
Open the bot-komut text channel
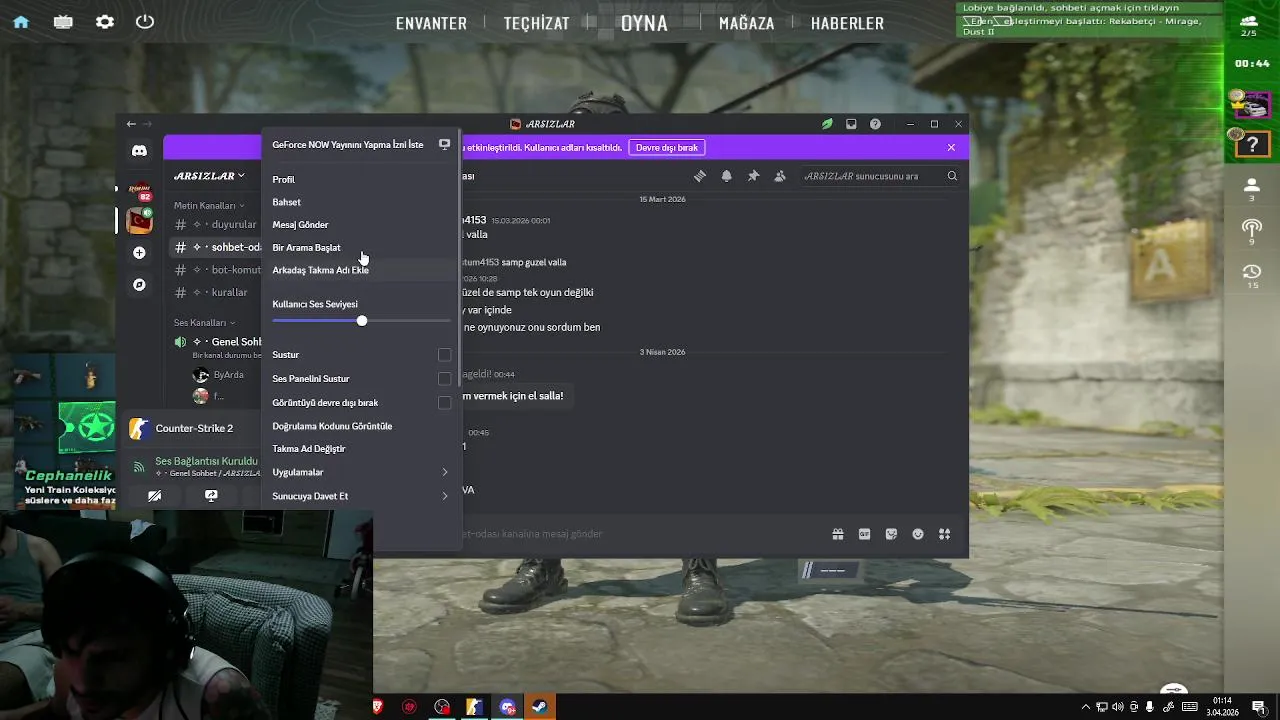pyautogui.click(x=236, y=270)
